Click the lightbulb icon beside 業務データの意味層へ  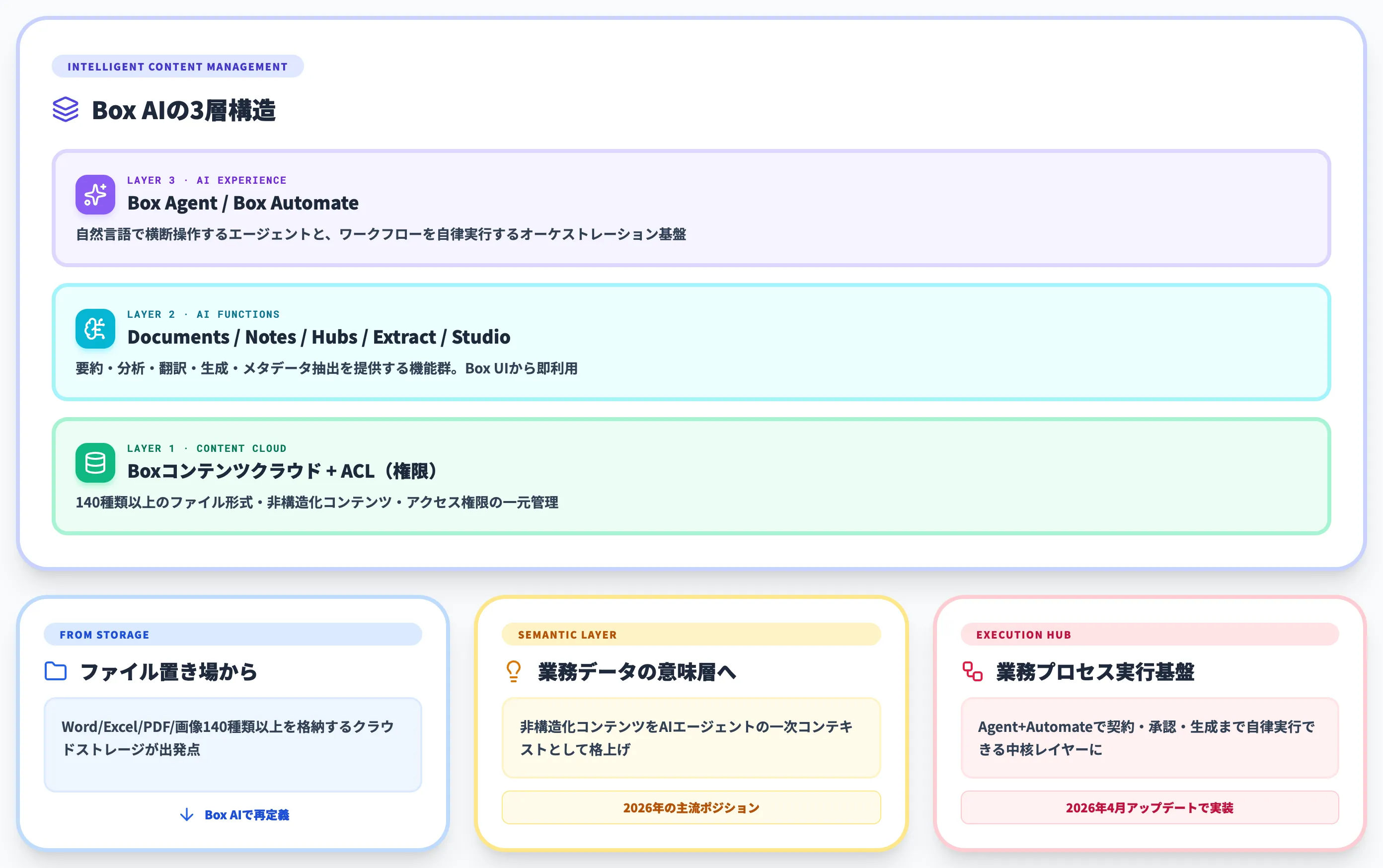pyautogui.click(x=514, y=671)
